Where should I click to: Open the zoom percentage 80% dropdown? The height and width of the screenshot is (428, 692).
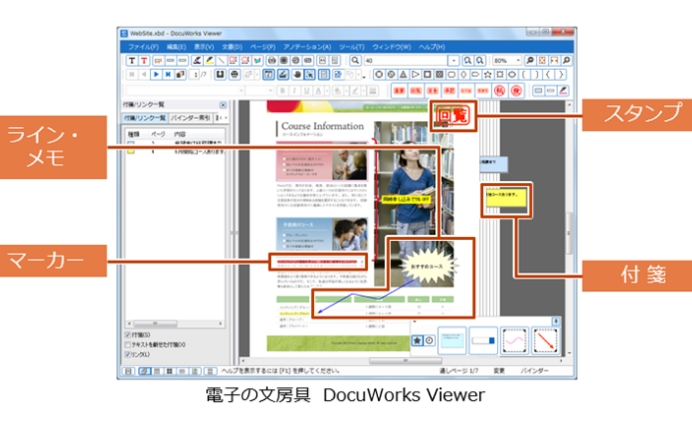(x=517, y=61)
